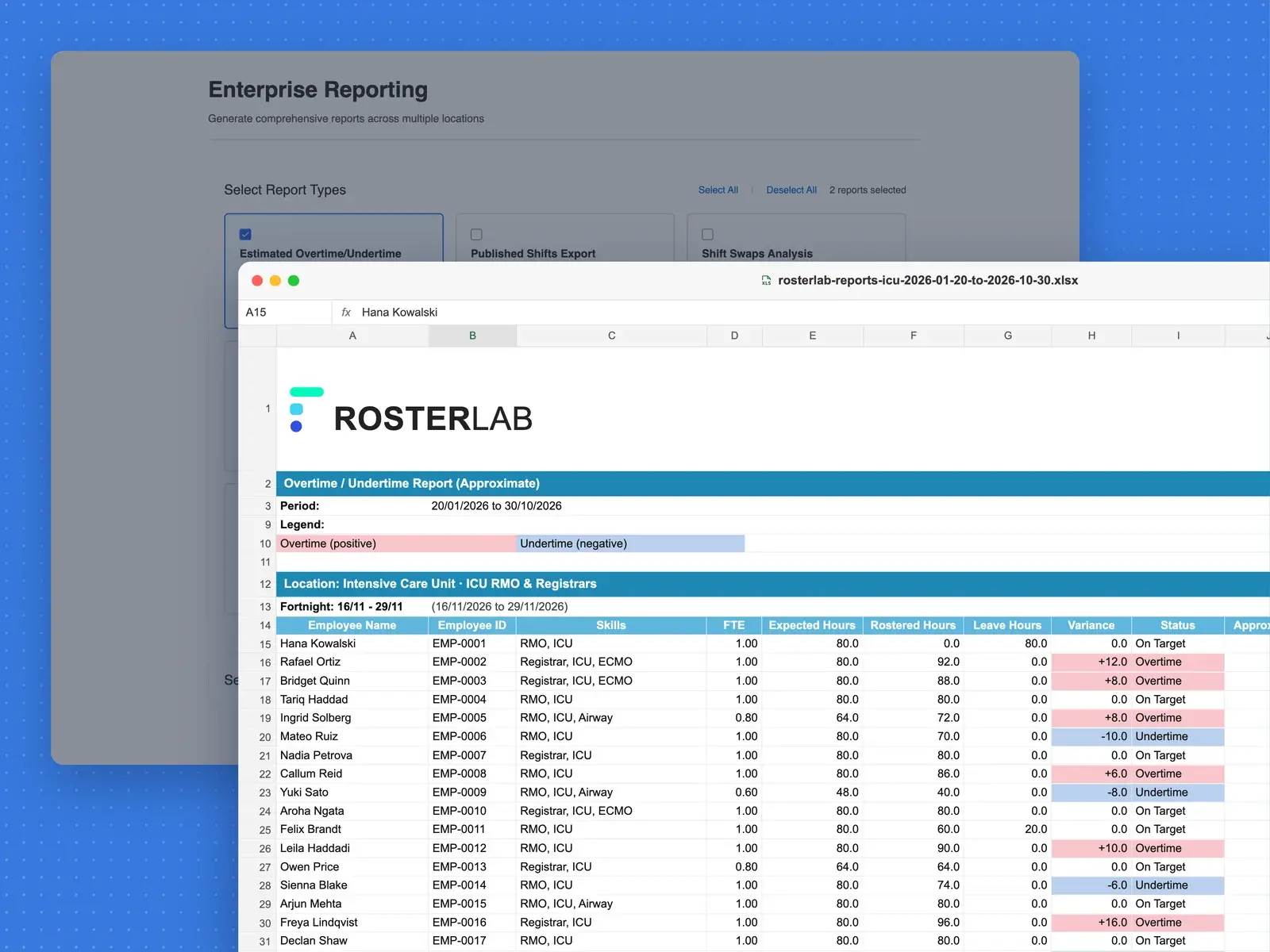This screenshot has height=952, width=1270.
Task: Click the blue Undertime (negative) legend cell
Action: pyautogui.click(x=630, y=543)
